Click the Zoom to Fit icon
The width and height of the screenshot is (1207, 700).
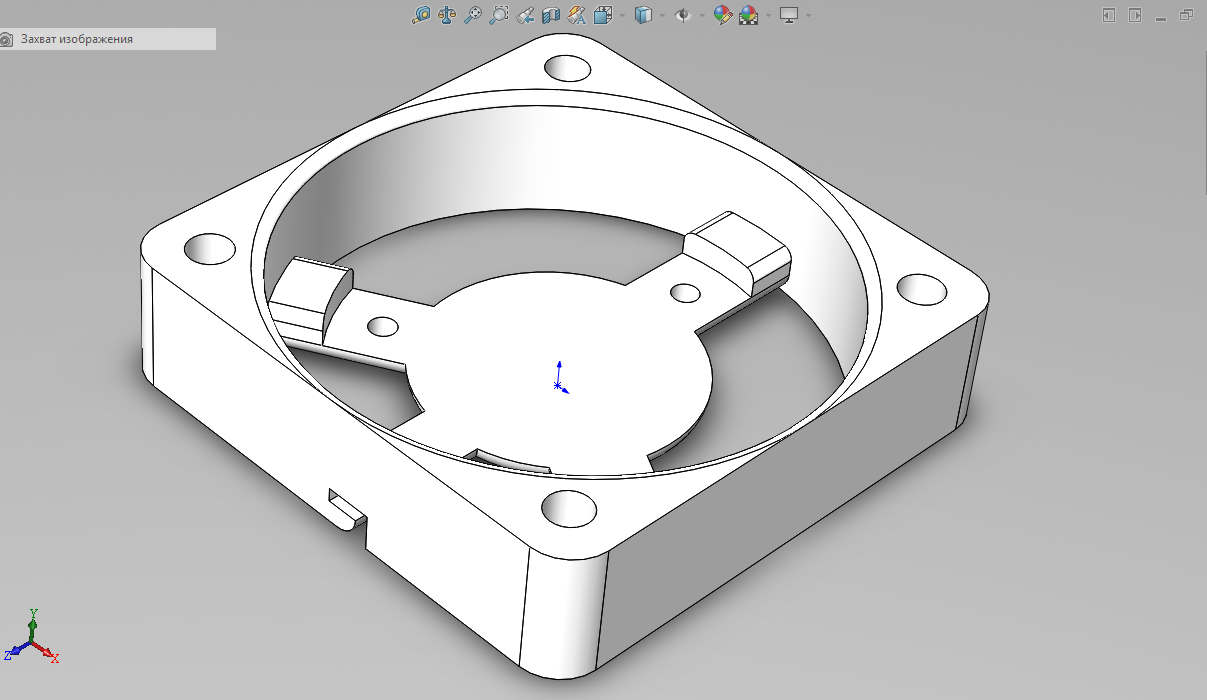[473, 15]
